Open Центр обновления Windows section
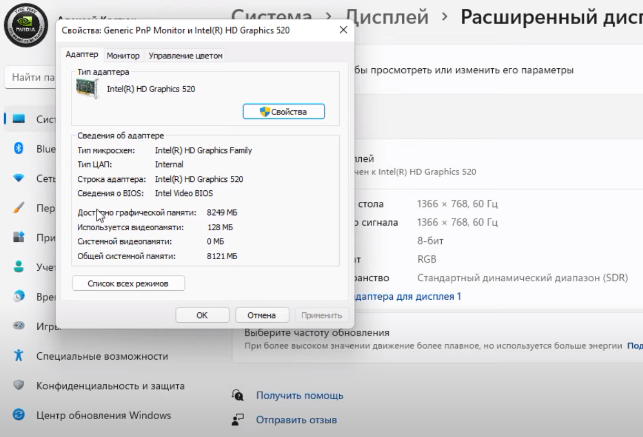 (103, 415)
